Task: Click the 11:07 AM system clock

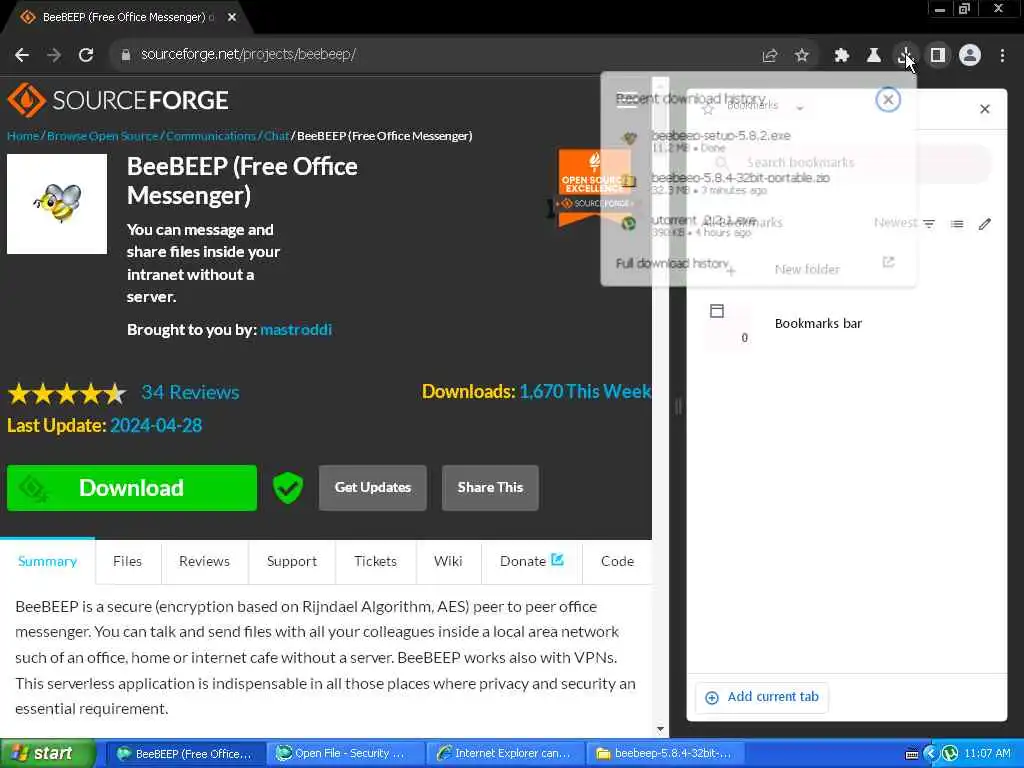Action: [x=987, y=754]
